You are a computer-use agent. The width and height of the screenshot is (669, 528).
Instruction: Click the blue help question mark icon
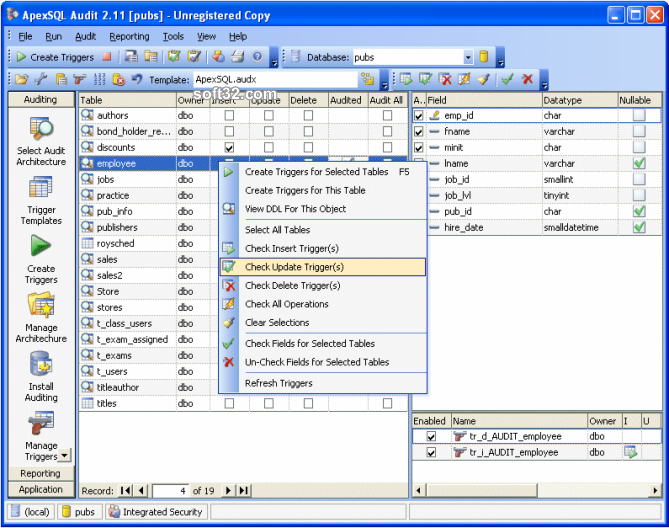point(257,56)
